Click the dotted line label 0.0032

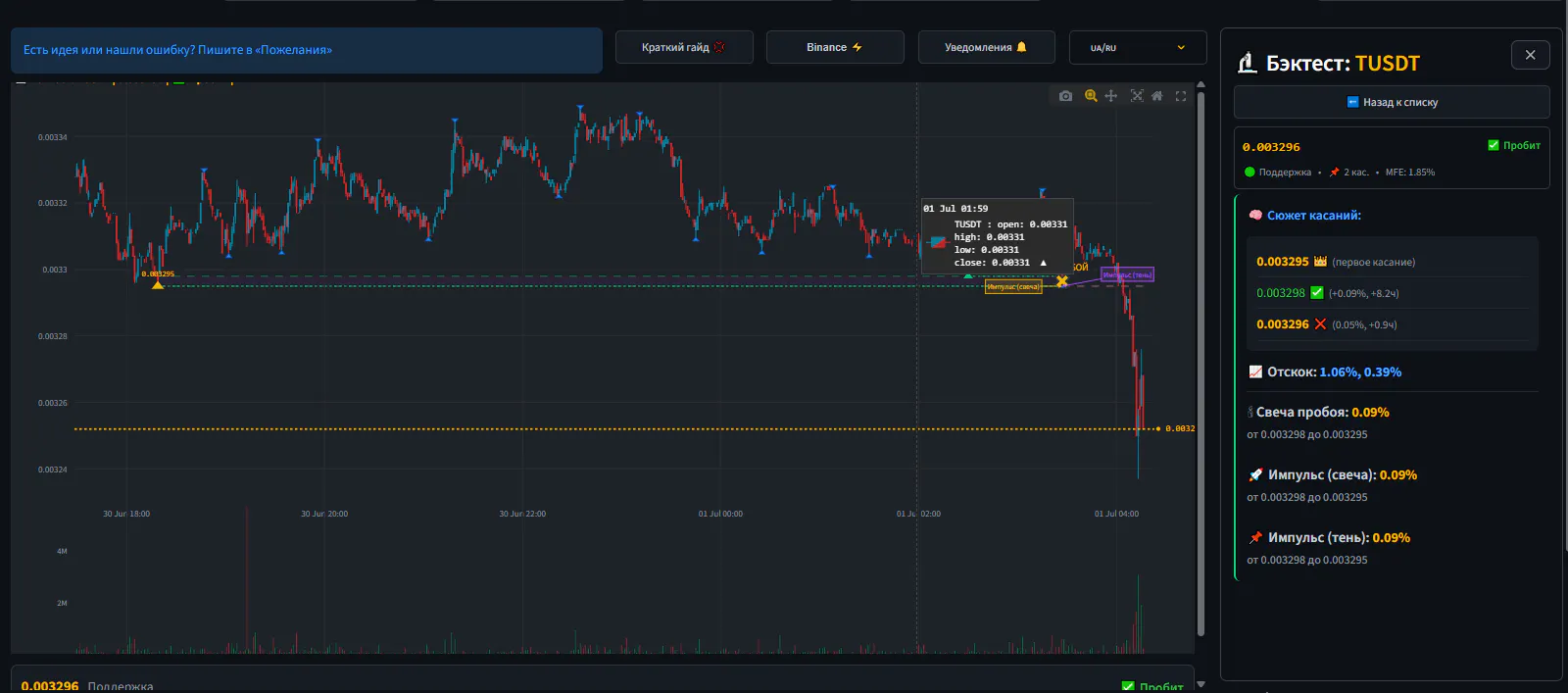pyautogui.click(x=1180, y=428)
